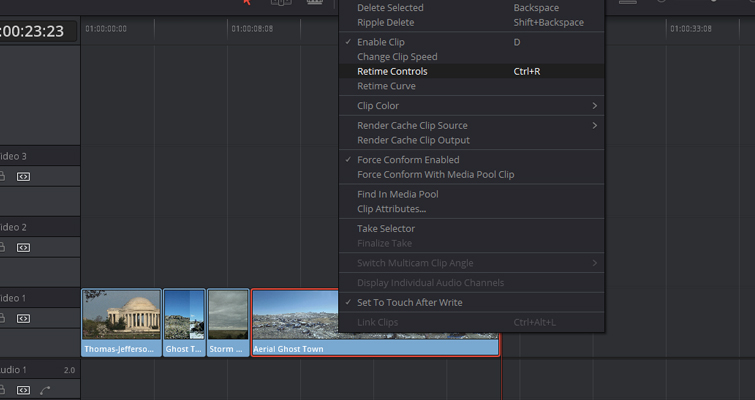Toggle Set To Touch After Write
This screenshot has height=400, width=755.
tap(409, 303)
